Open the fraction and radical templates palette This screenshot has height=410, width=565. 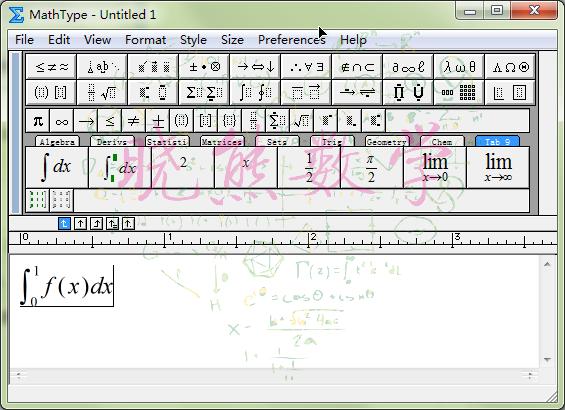point(102,92)
